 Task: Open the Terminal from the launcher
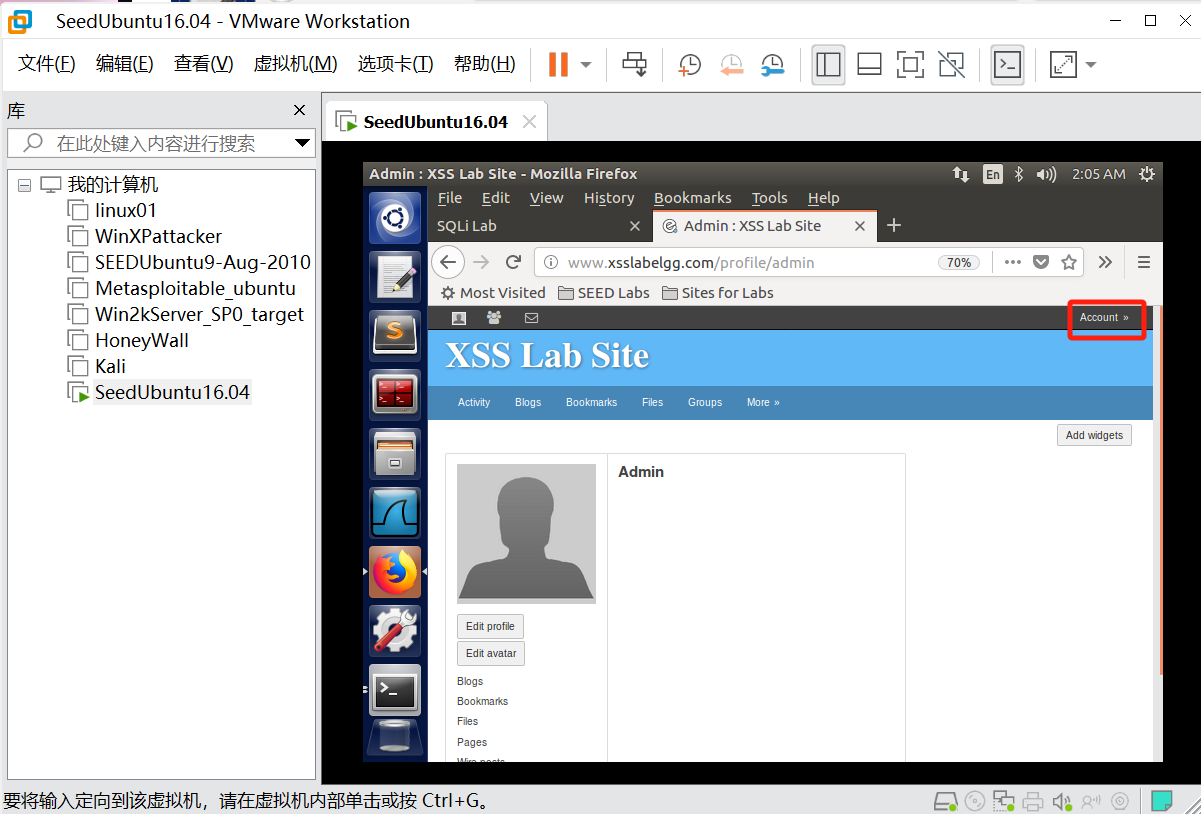pyautogui.click(x=395, y=690)
